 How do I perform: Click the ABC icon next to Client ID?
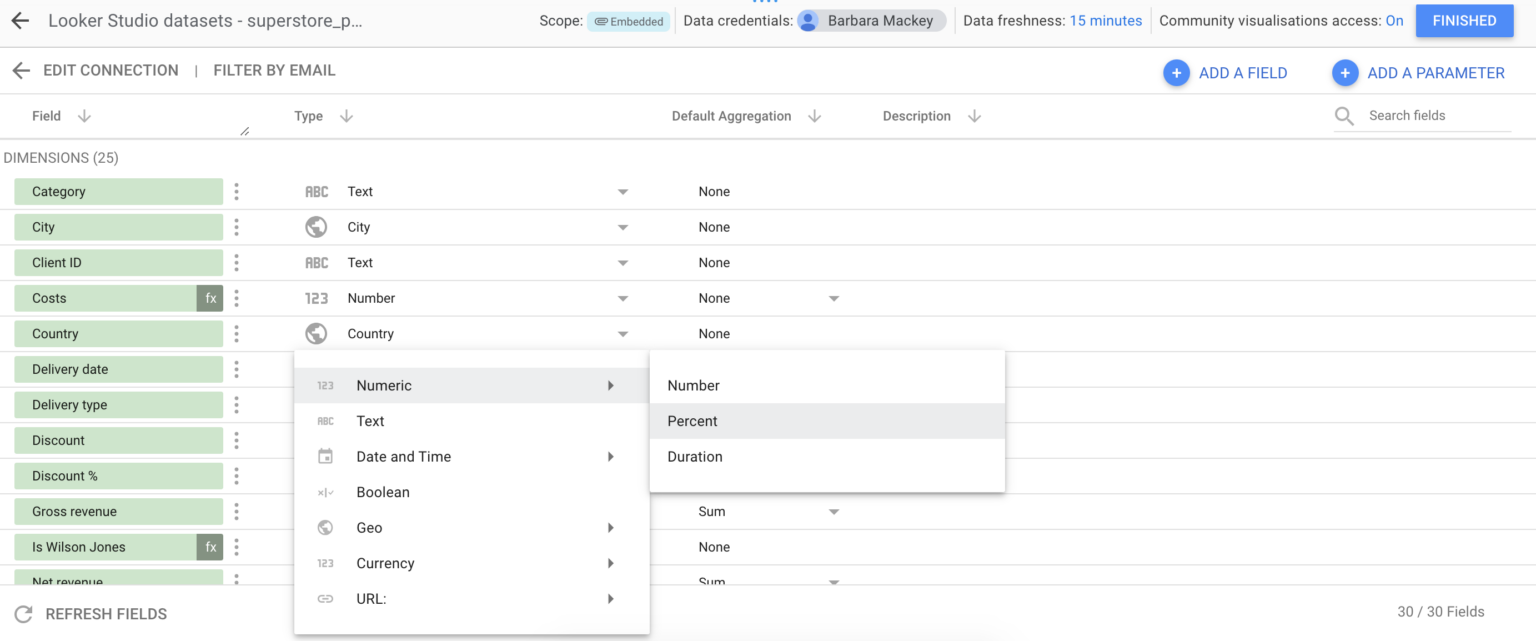coord(316,262)
